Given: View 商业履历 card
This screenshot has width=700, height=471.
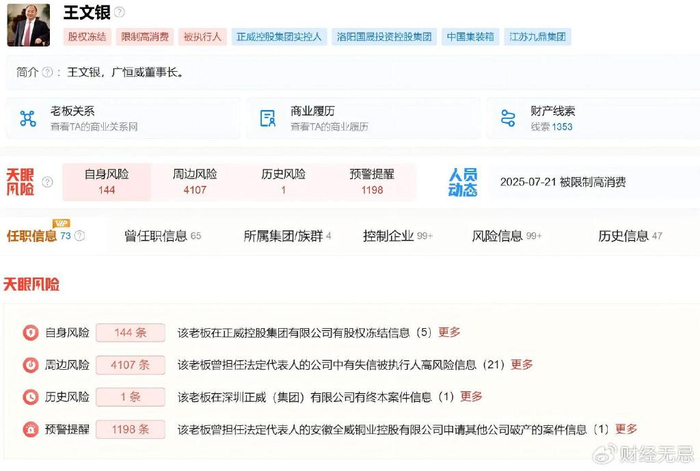Looking at the screenshot, I should 363,118.
